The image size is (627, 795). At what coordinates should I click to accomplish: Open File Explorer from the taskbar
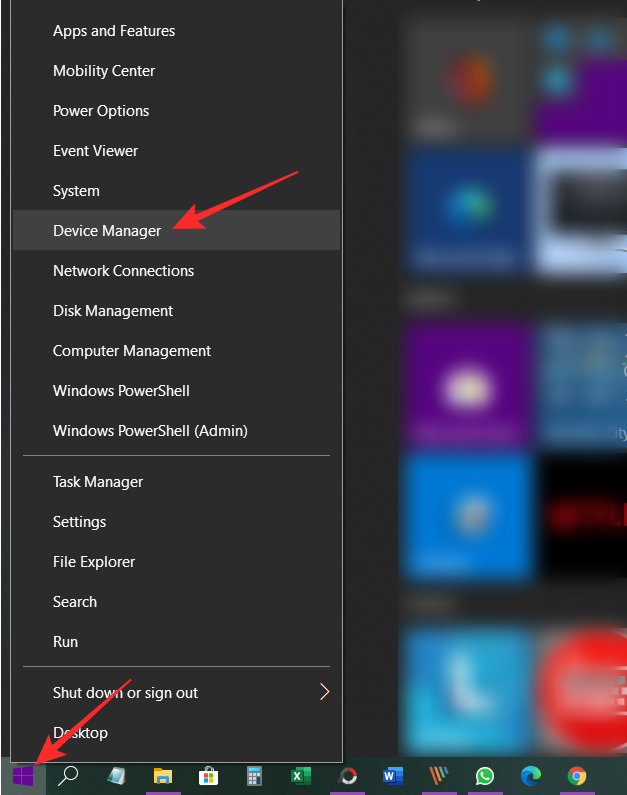point(163,776)
